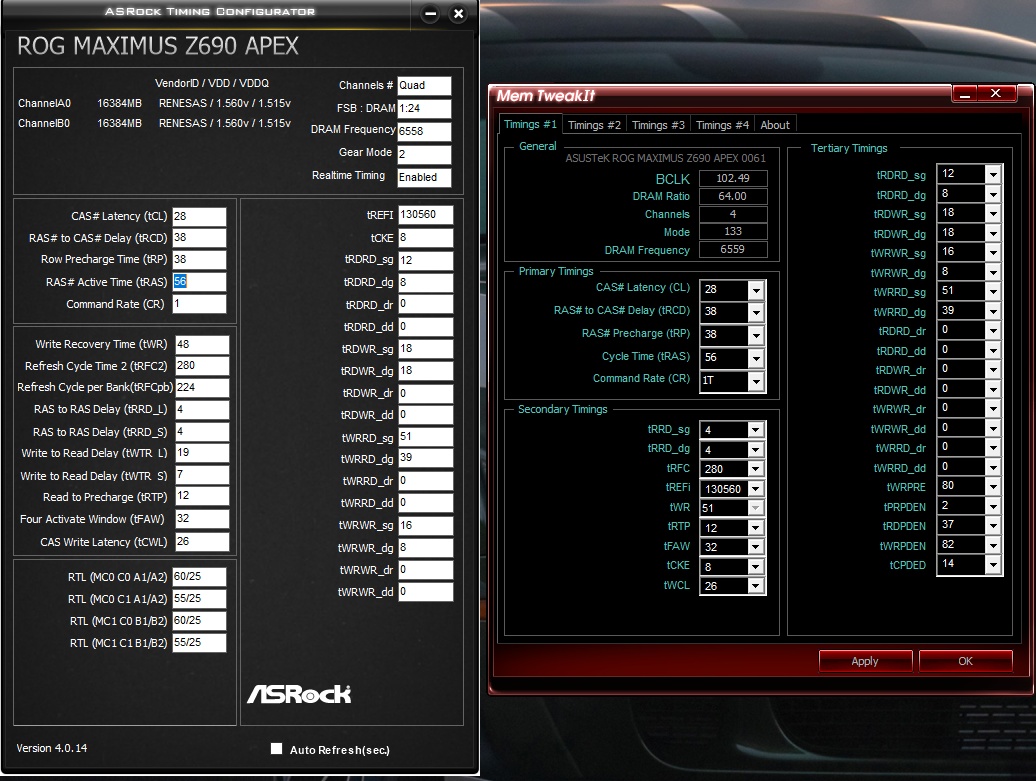Open the tertiary tWRWR_sg dropdown in Mem TweakIt
Screen dimensions: 1036x781
click(992, 252)
